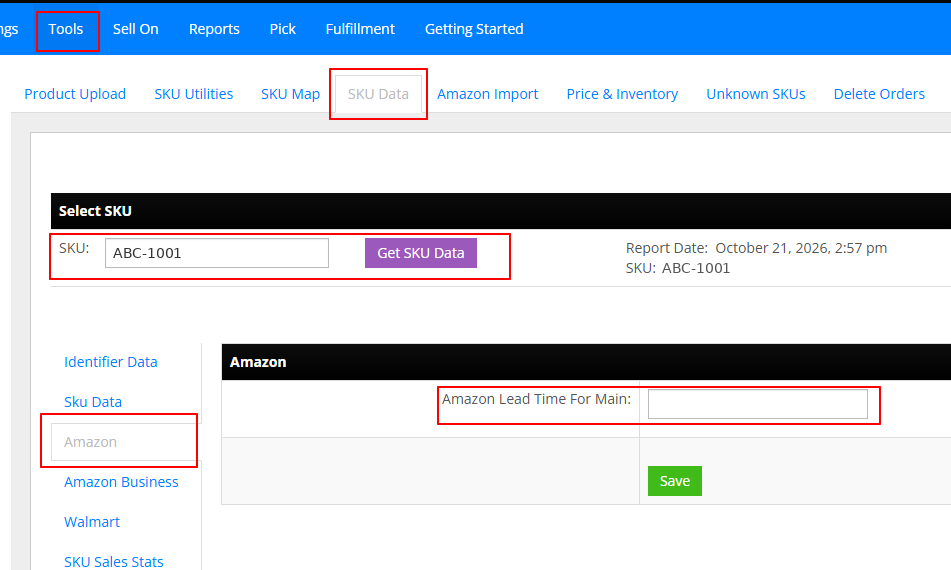Click the Report Date text
This screenshot has height=570, width=951.
coord(756,248)
